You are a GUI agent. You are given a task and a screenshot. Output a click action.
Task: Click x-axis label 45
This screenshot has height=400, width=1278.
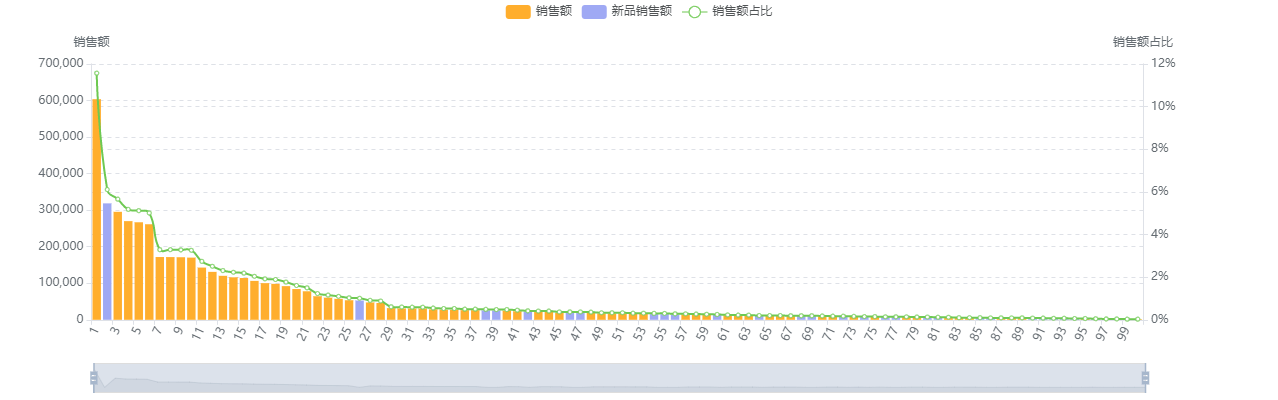[x=555, y=333]
